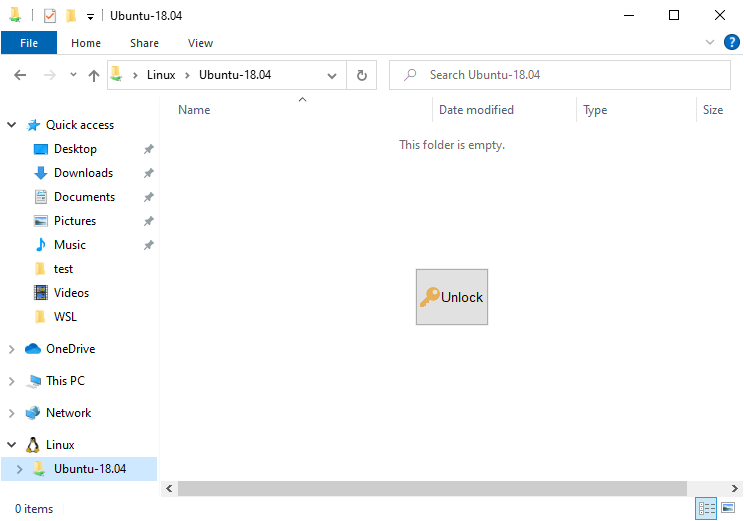Open Documents in Quick access
Image resolution: width=744 pixels, height=521 pixels.
tap(84, 197)
